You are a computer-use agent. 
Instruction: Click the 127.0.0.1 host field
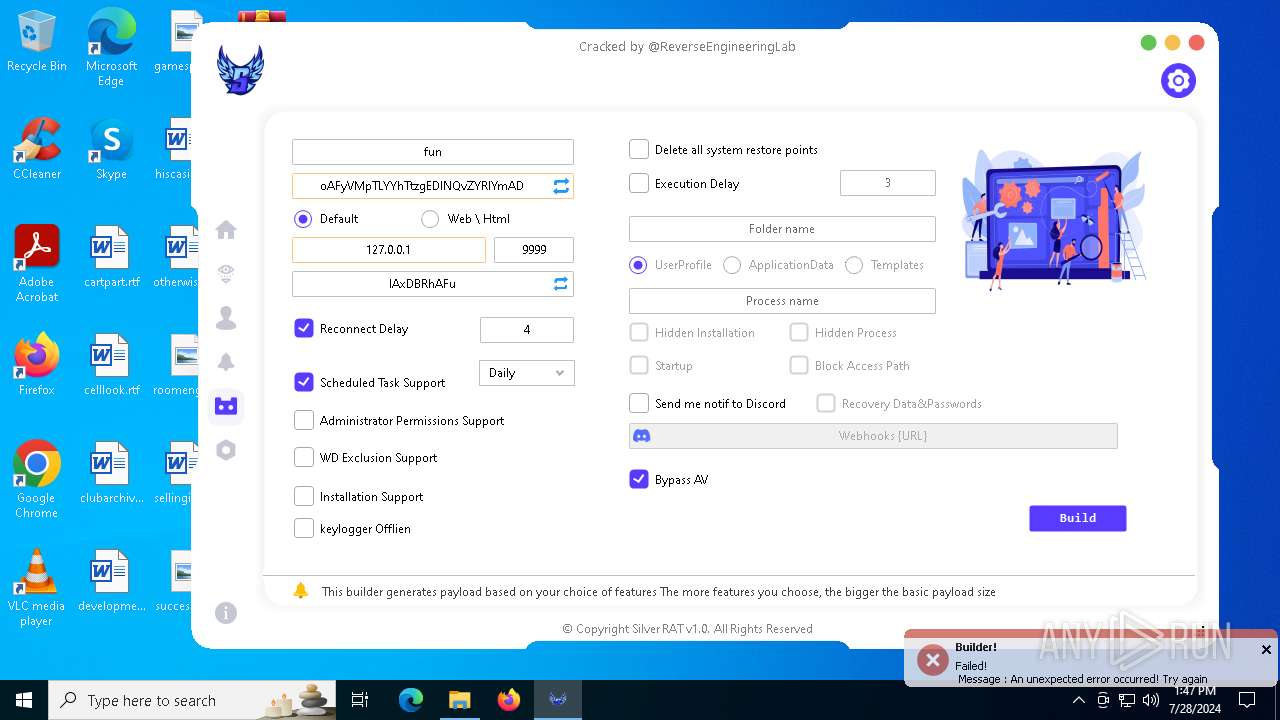389,250
